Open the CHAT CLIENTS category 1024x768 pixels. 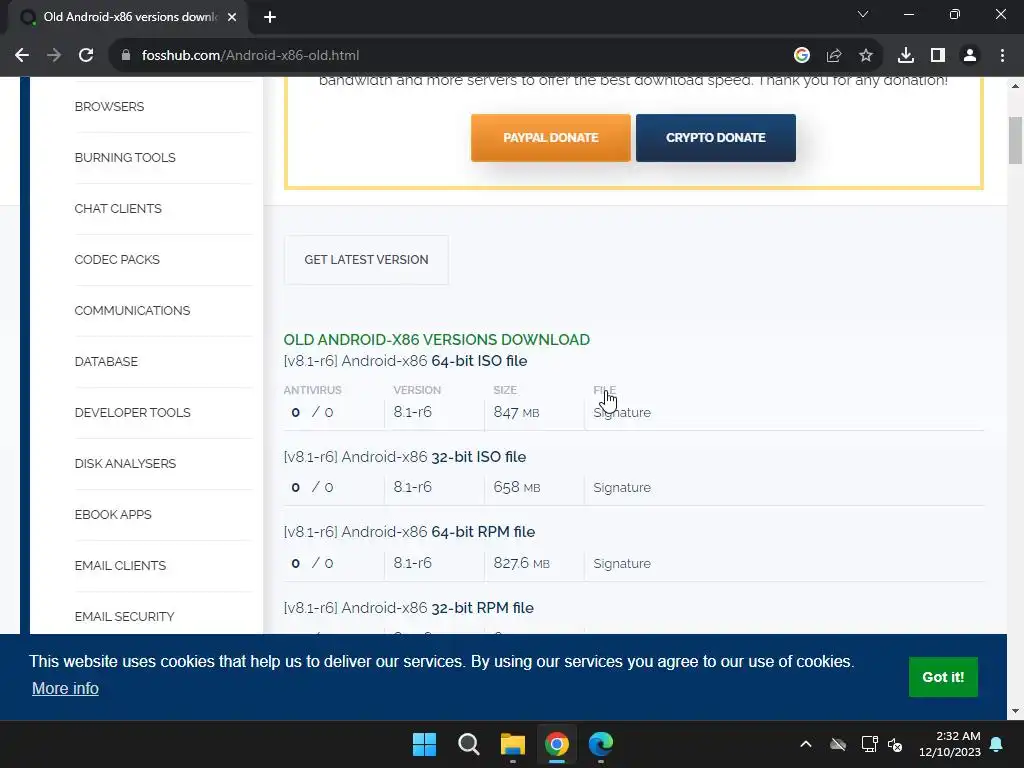118,208
